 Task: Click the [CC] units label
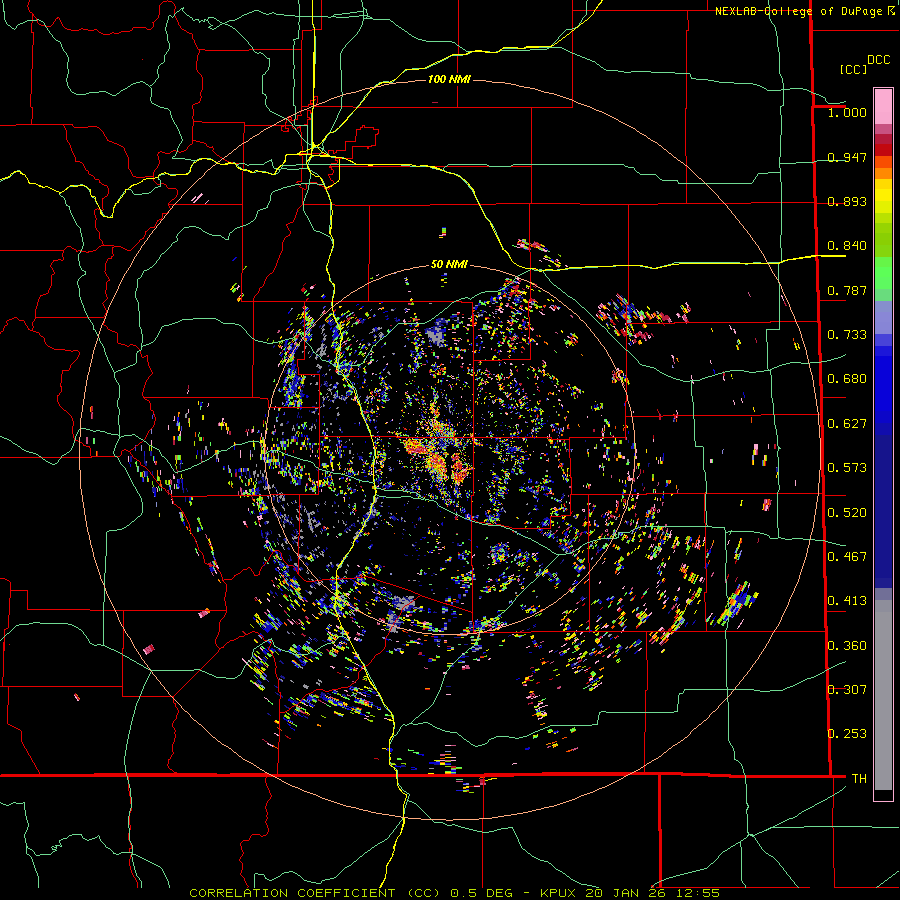853,69
